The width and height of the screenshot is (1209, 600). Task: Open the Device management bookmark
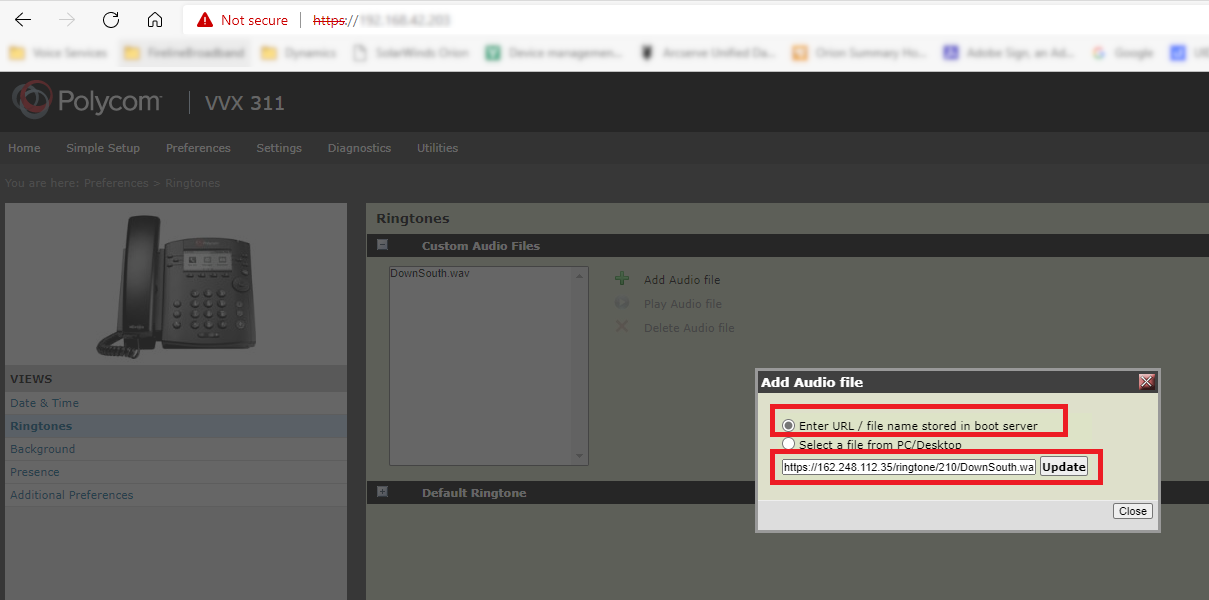tap(554, 53)
